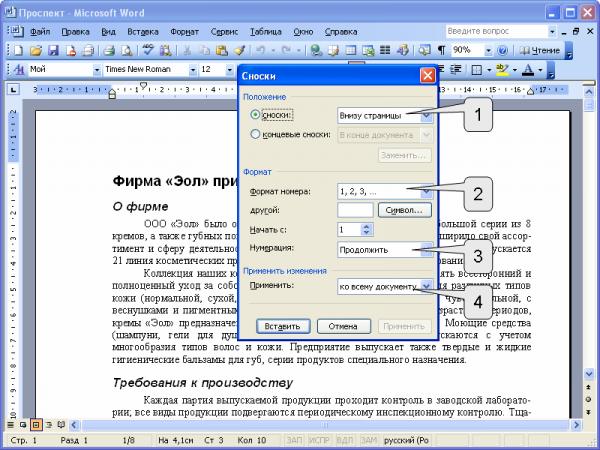The height and width of the screenshot is (450, 600).
Task: Open footnote position "Внизу страницы" dropdown
Action: pos(427,116)
